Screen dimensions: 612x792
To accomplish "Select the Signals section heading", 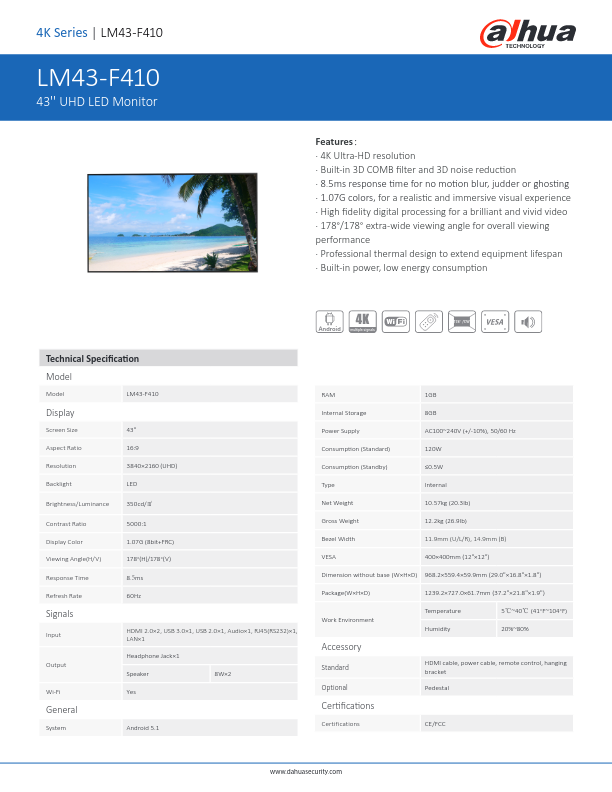I will (60, 613).
